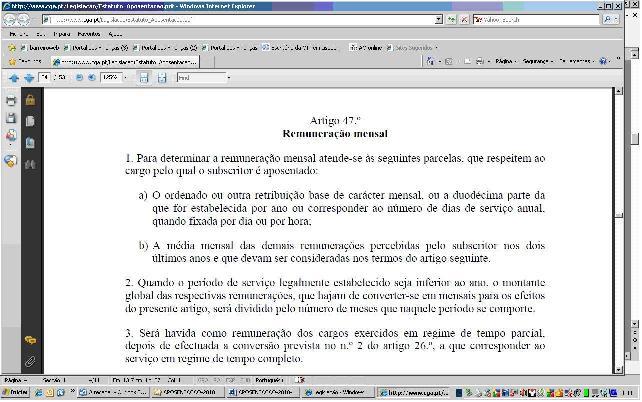
Task: Click the Feeds icon in command bar
Action: point(449,61)
